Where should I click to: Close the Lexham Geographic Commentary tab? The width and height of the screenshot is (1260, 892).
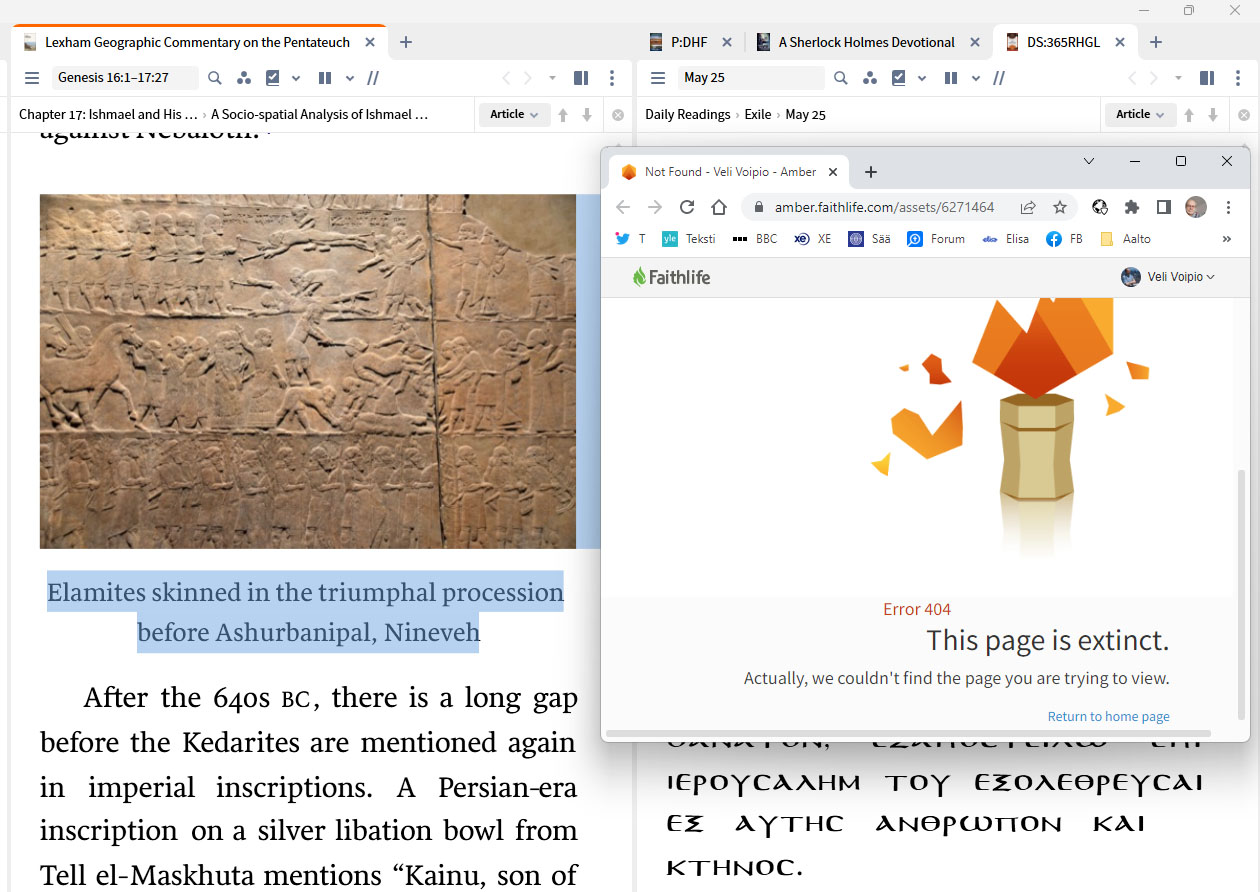(x=371, y=42)
